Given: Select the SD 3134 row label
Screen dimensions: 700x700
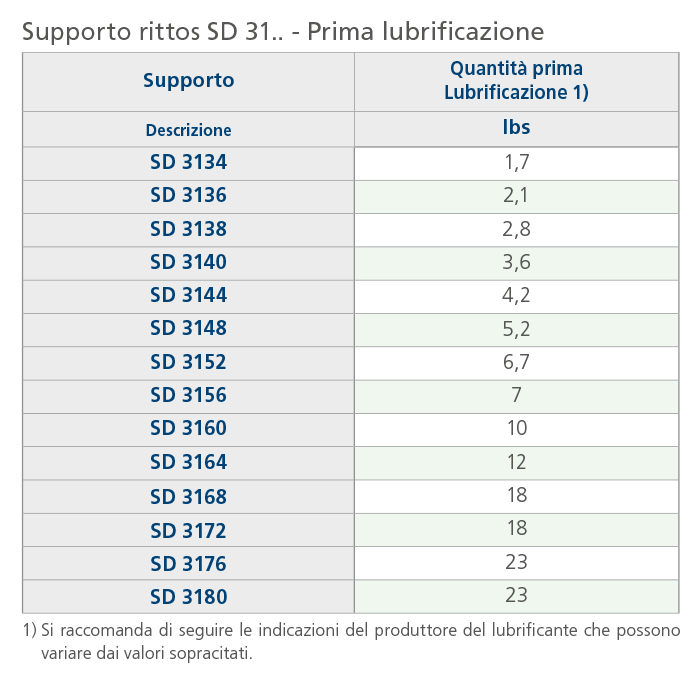Looking at the screenshot, I should [188, 162].
